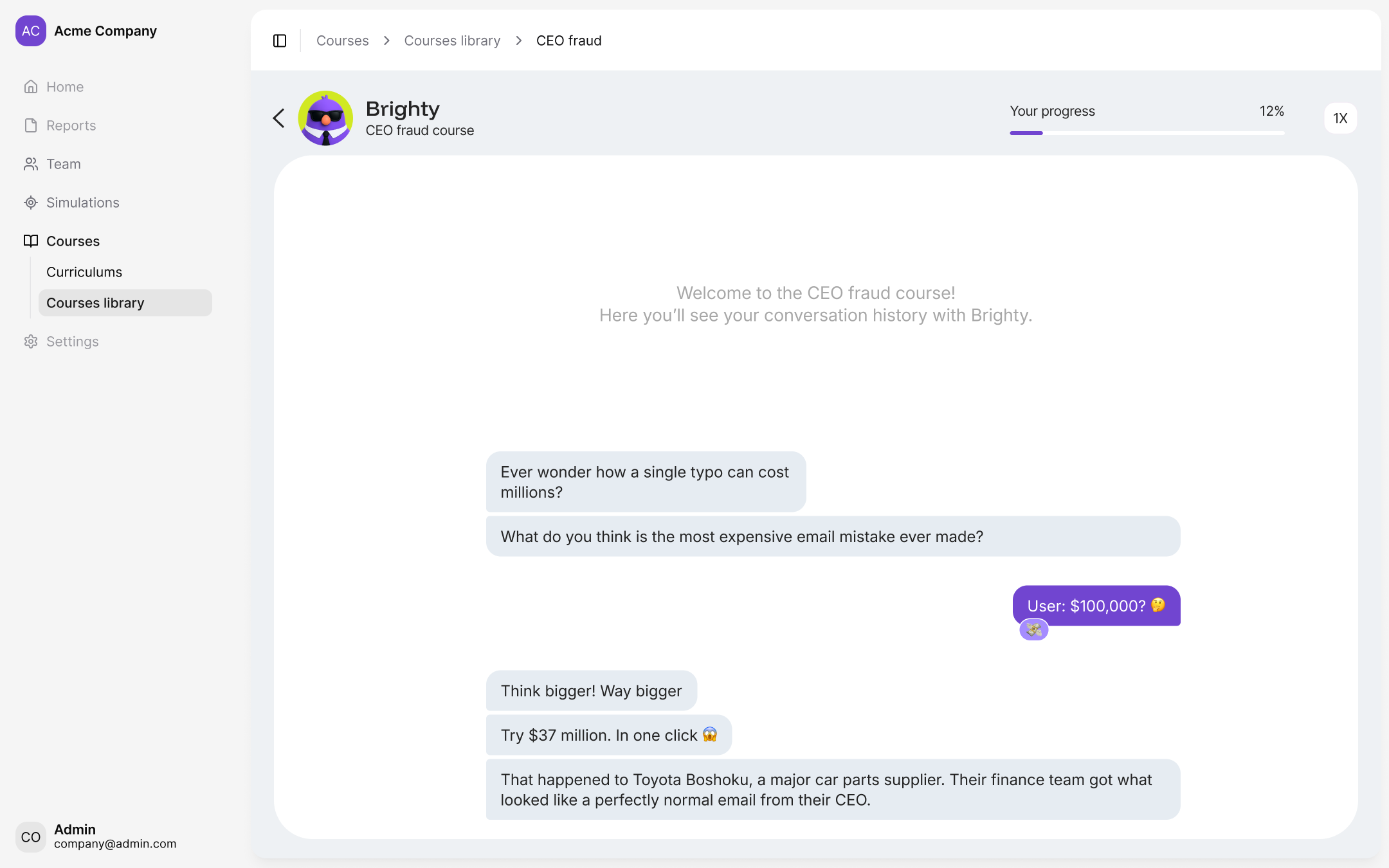Click the CEO fraud breadcrumb
Viewport: 1389px width, 868px height.
pos(568,41)
